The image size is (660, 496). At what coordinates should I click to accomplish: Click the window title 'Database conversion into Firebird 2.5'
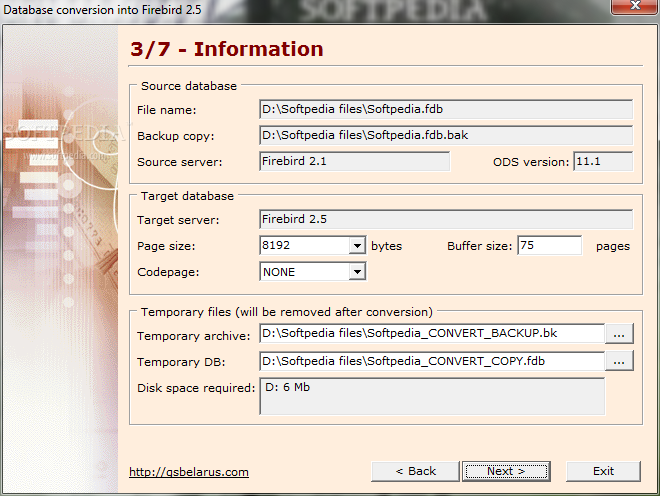tap(103, 9)
